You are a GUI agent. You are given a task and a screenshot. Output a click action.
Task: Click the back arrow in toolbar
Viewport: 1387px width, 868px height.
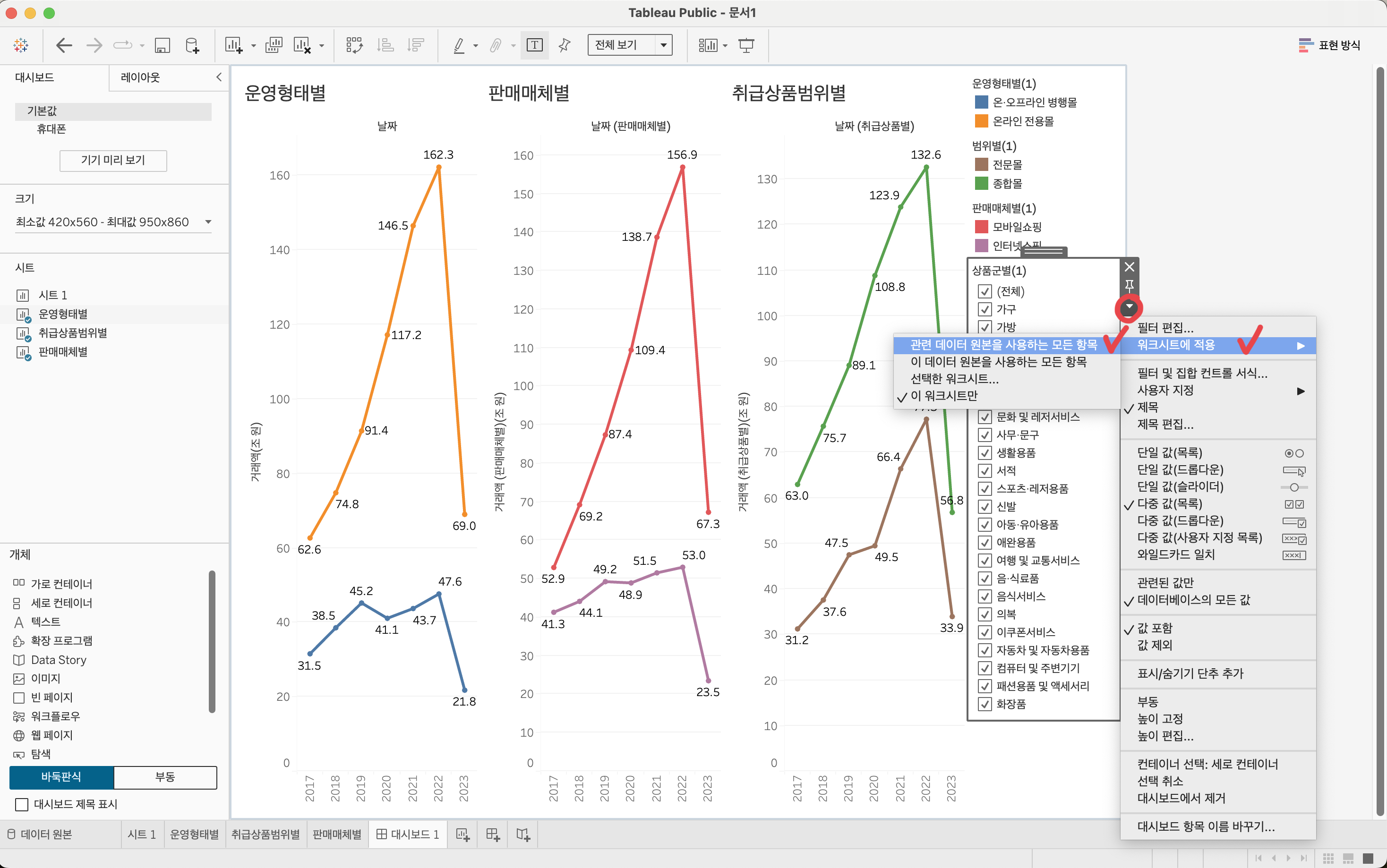click(64, 45)
